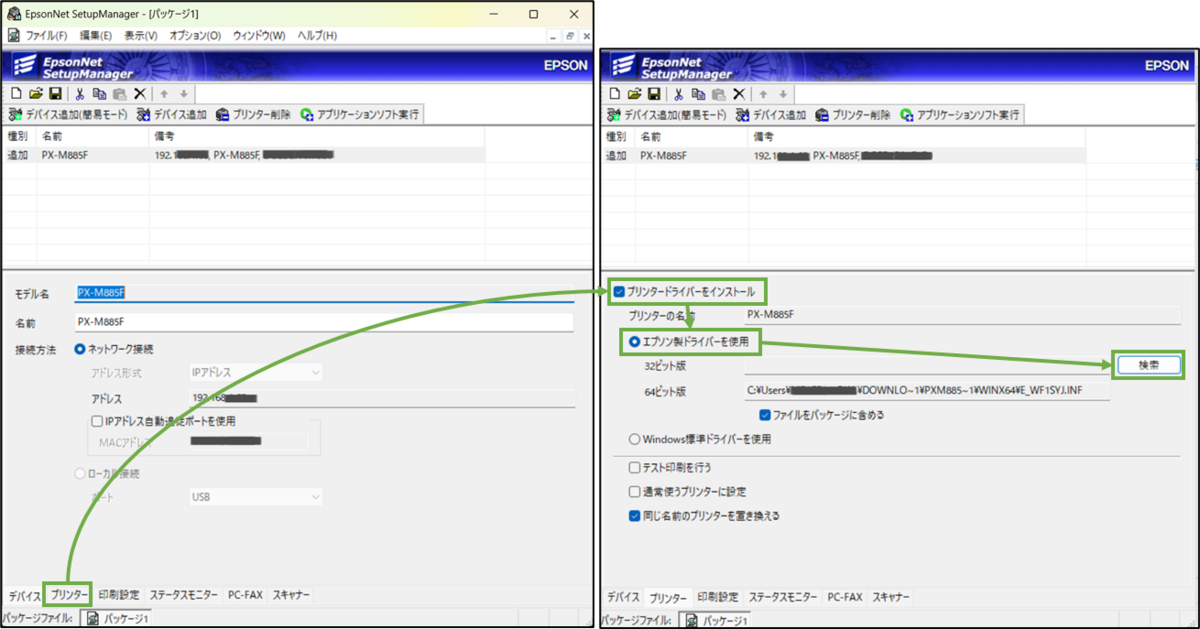Toggle 同じ名前のプリンターを置き換える checkbox
The width and height of the screenshot is (1200, 629).
click(x=634, y=516)
